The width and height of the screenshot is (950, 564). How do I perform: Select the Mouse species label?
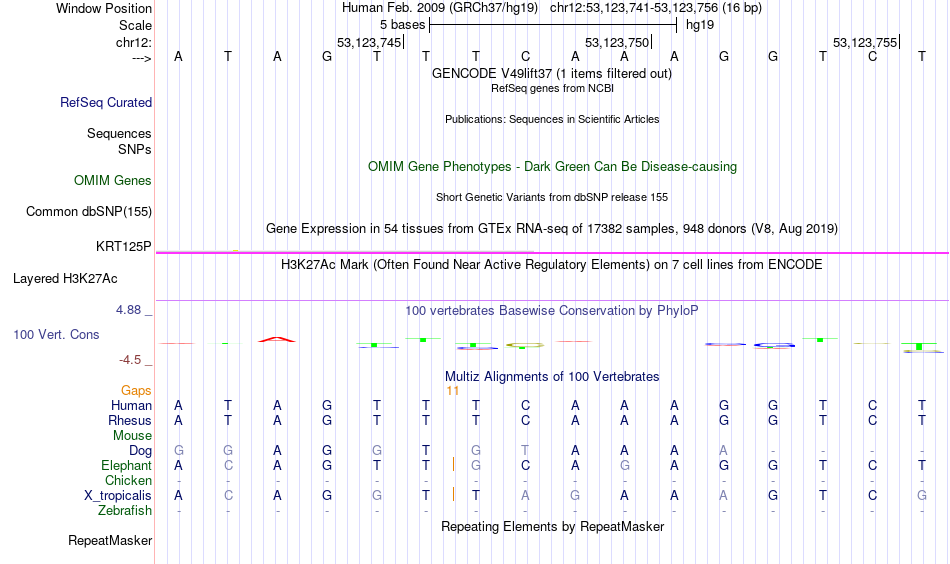132,436
